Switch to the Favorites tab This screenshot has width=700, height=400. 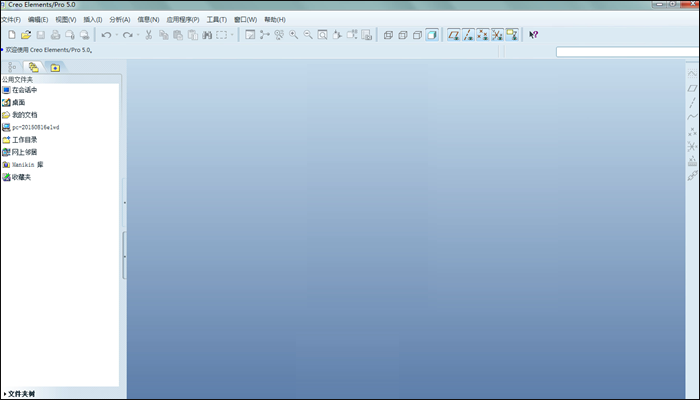tap(55, 67)
